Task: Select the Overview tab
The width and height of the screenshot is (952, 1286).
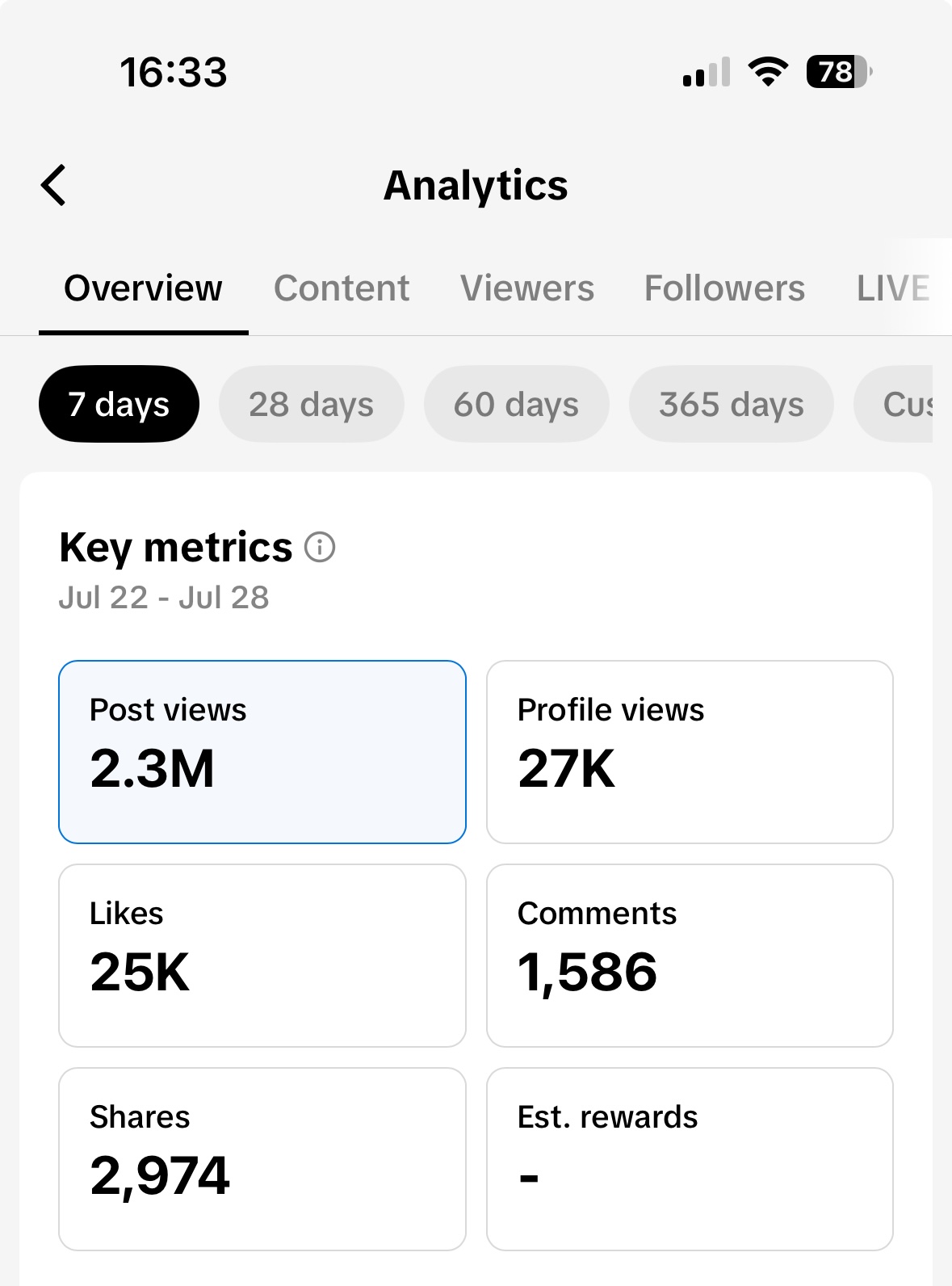Action: pos(143,288)
